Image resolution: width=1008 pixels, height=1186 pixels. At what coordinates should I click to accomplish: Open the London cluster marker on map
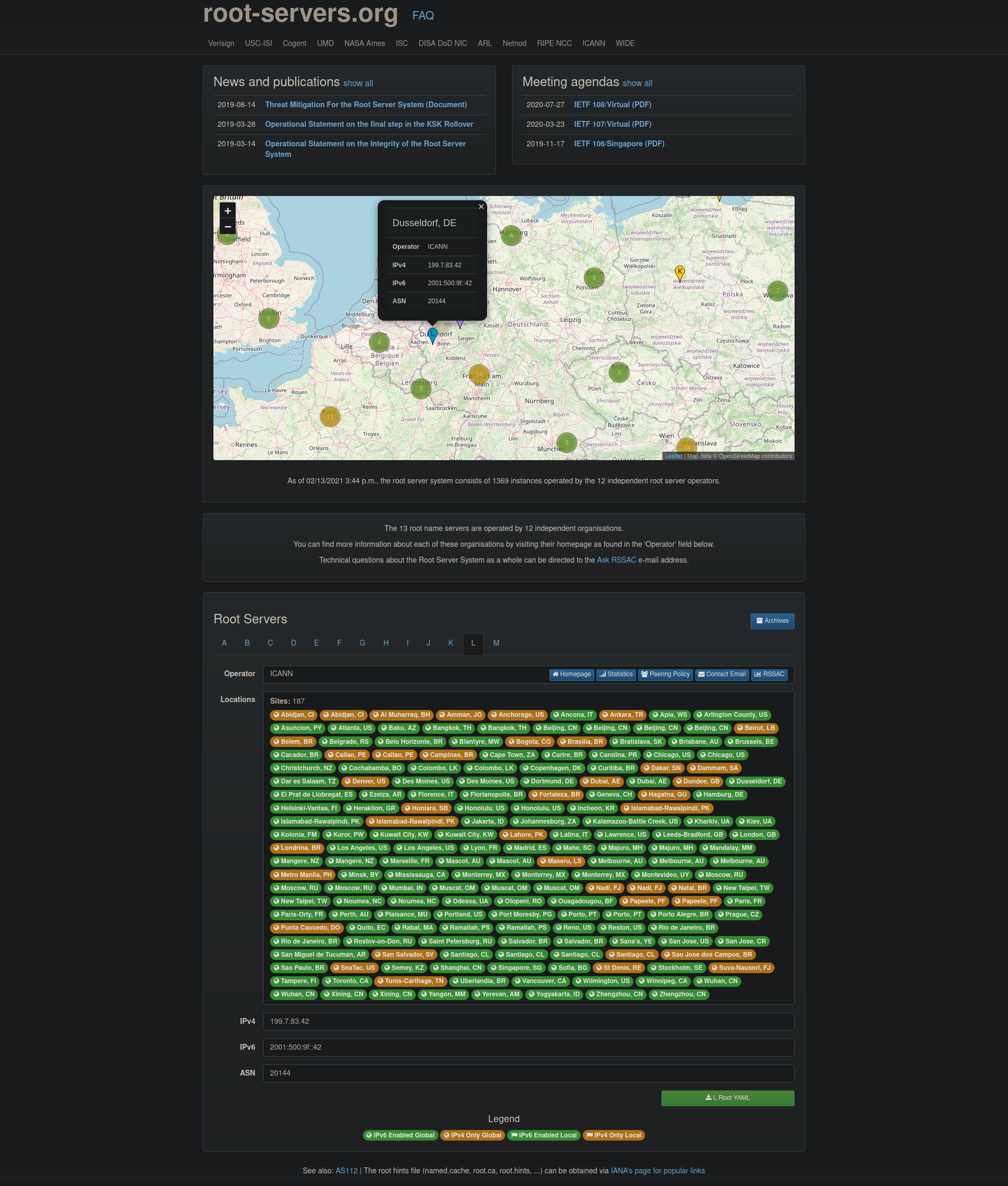(268, 317)
